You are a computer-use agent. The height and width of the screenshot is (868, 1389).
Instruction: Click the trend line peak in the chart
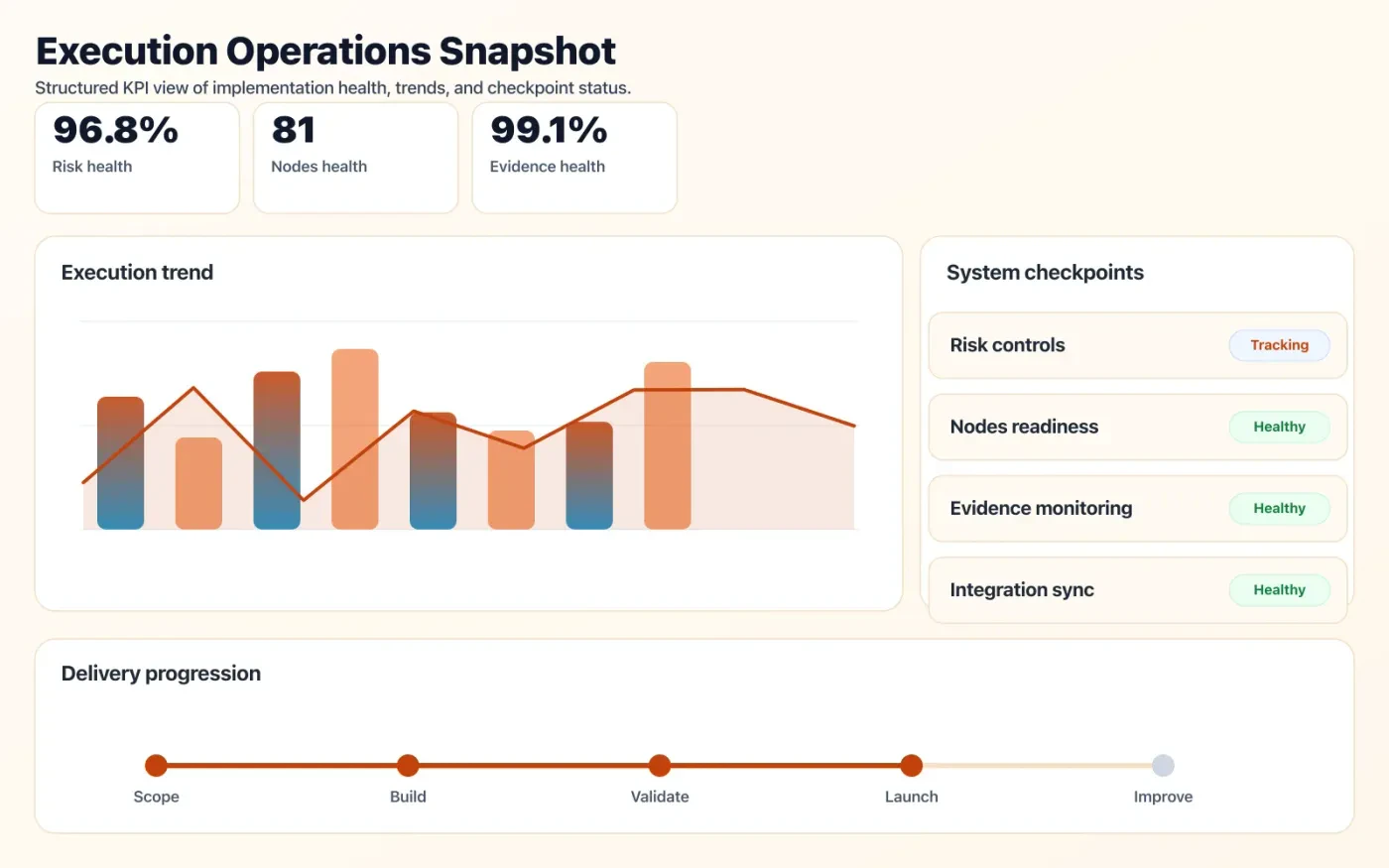coord(193,387)
